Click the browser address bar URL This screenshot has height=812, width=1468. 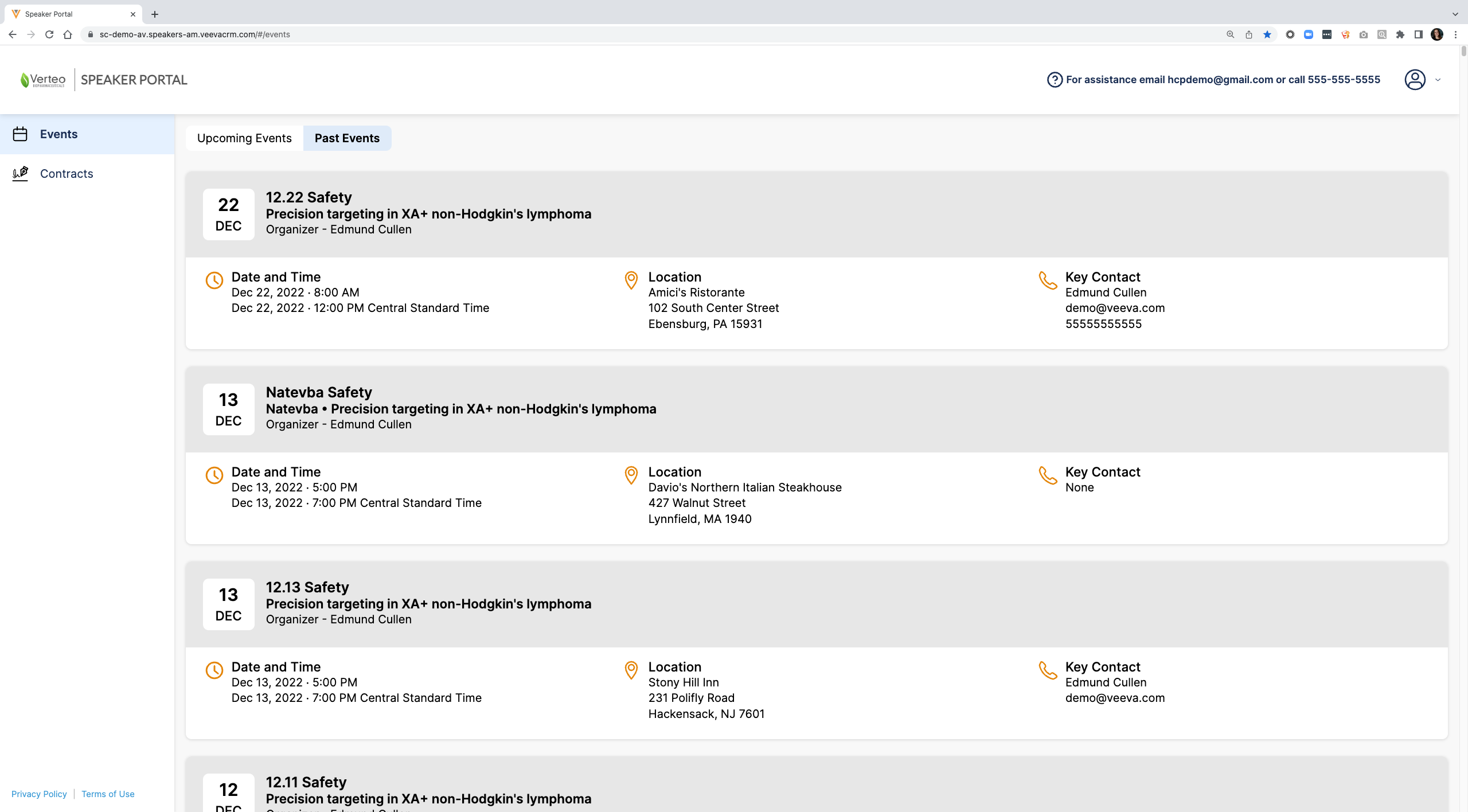(x=195, y=34)
